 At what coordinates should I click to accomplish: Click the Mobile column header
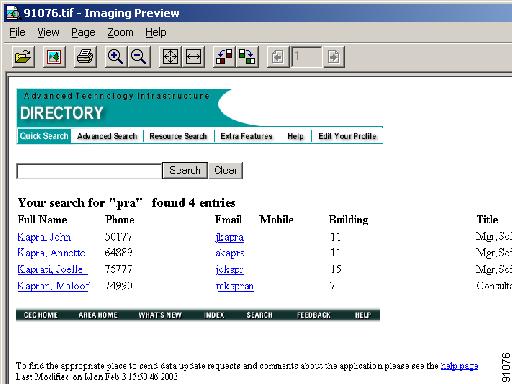tap(276, 220)
